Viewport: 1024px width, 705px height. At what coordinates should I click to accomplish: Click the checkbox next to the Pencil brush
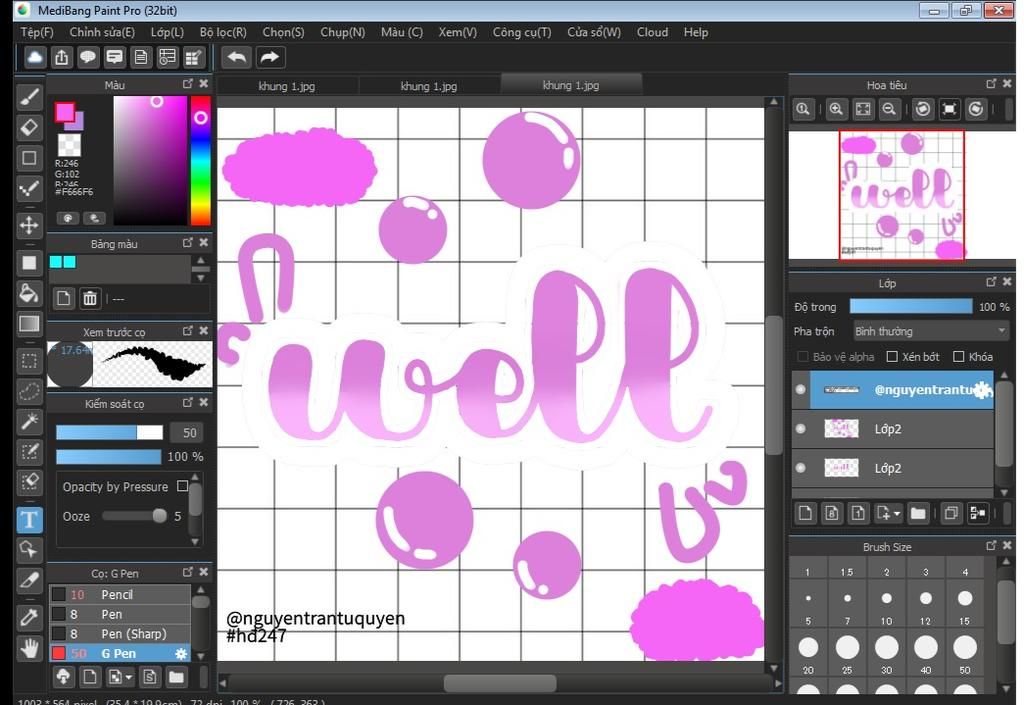59,594
